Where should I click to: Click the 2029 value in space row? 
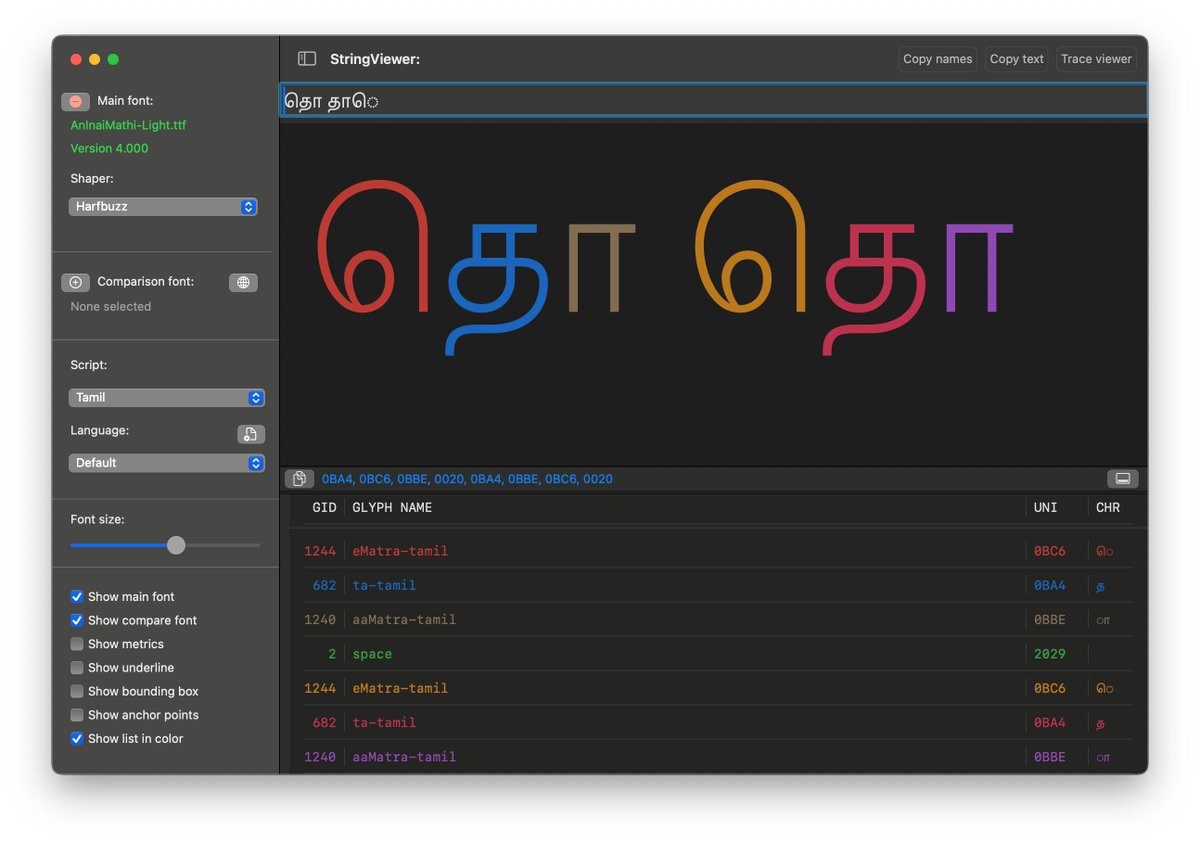tap(1050, 654)
